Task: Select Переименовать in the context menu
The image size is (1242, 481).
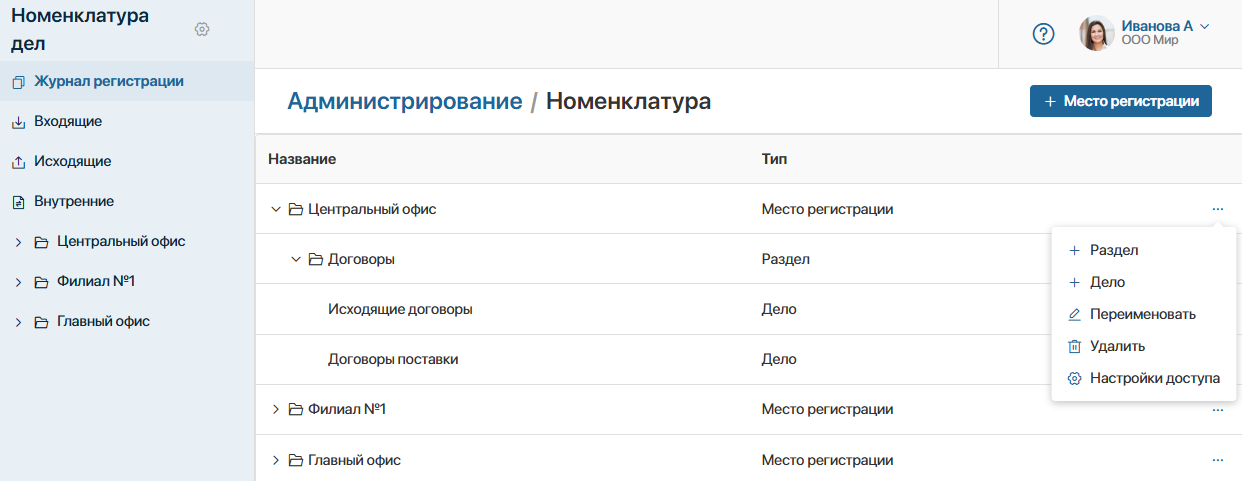Action: [1143, 314]
